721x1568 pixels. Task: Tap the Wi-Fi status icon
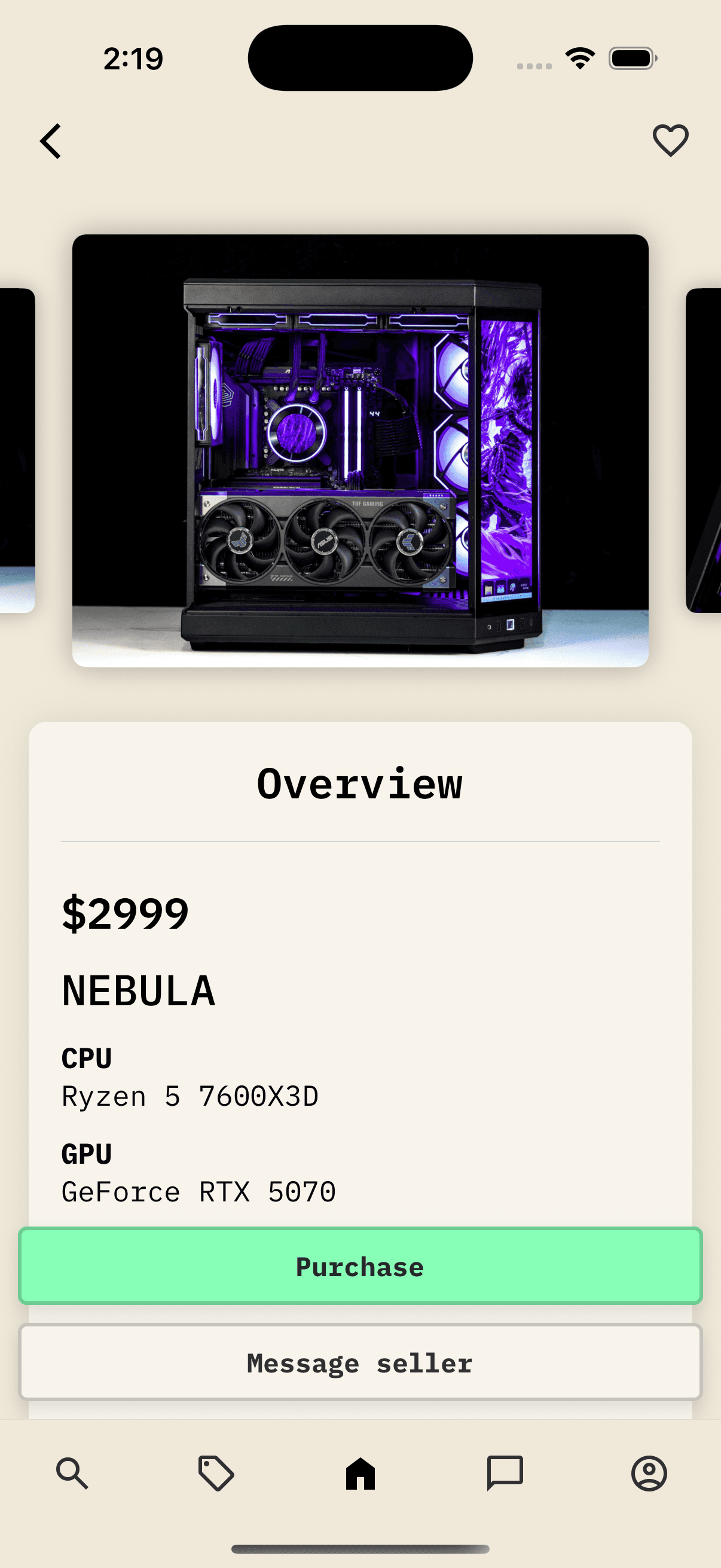click(580, 59)
